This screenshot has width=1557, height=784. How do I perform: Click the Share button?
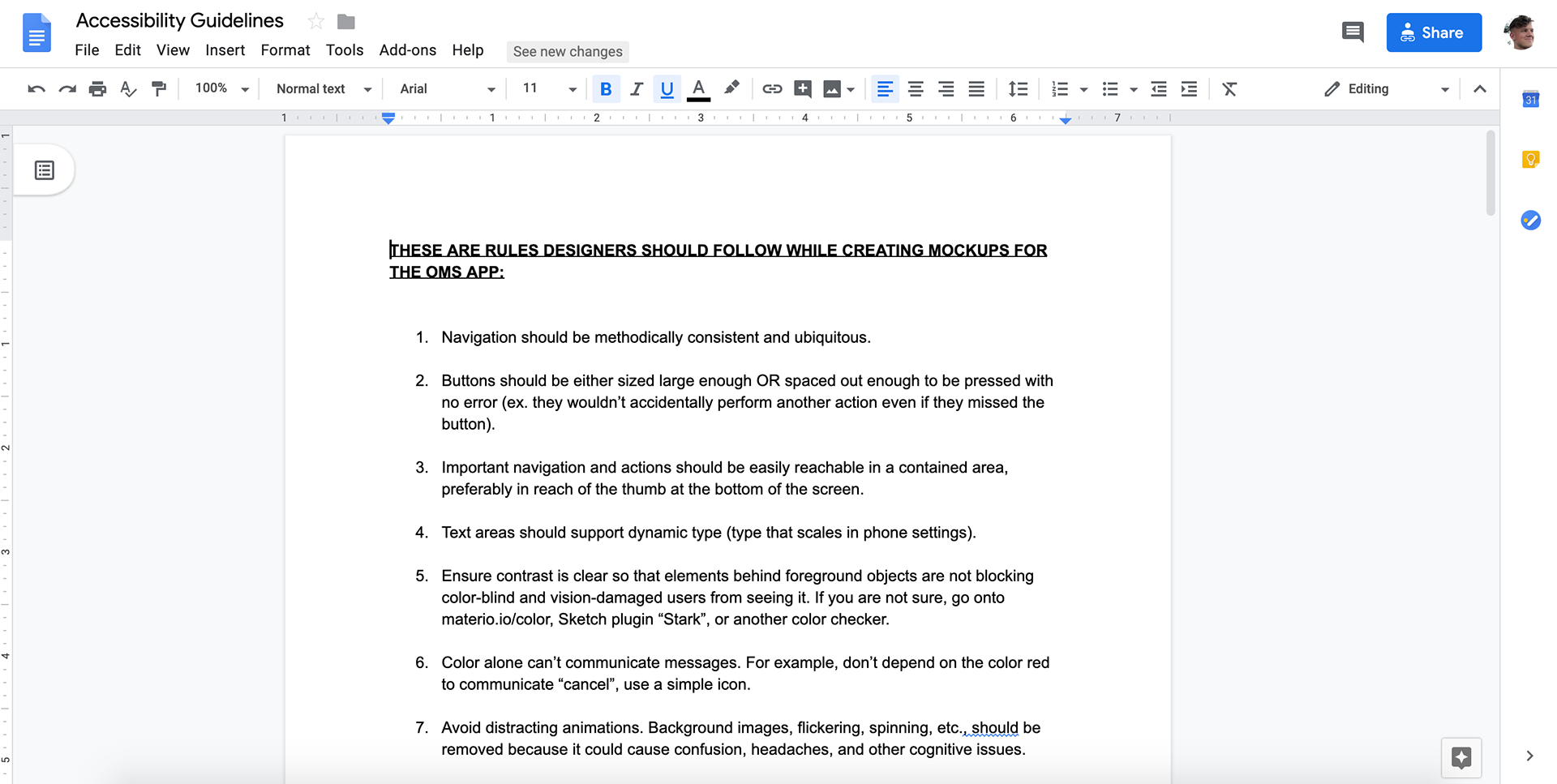1434,32
